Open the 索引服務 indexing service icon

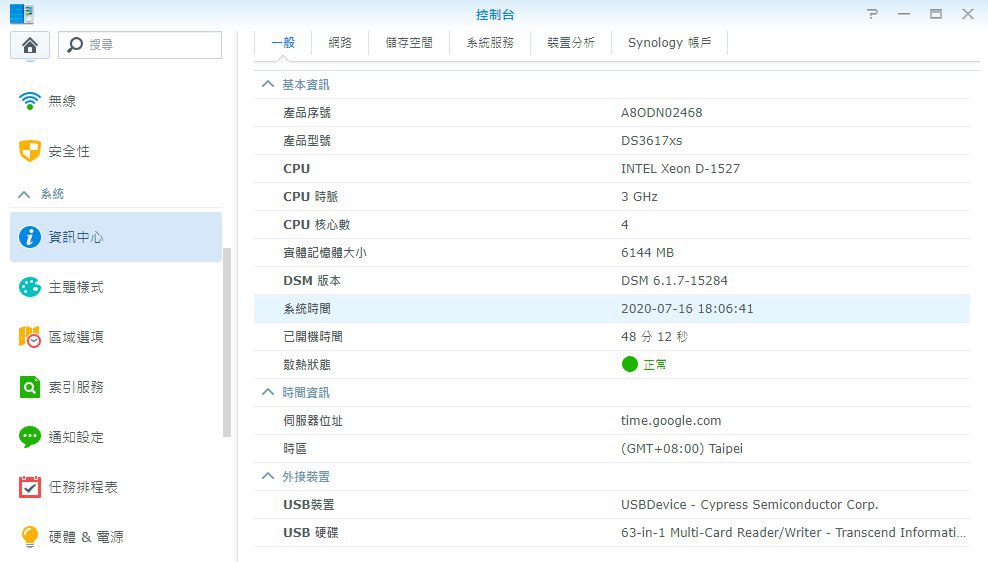coord(30,387)
